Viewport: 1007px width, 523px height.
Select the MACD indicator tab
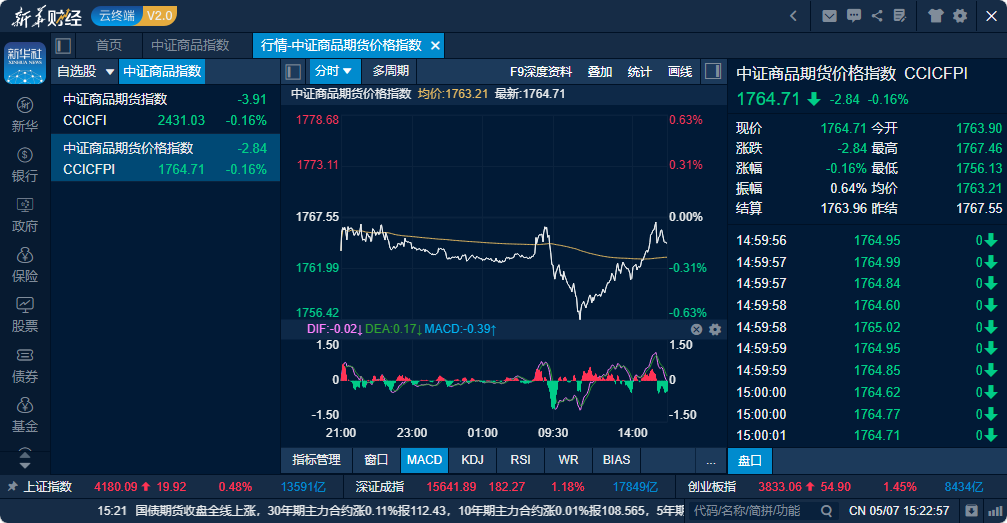(425, 460)
